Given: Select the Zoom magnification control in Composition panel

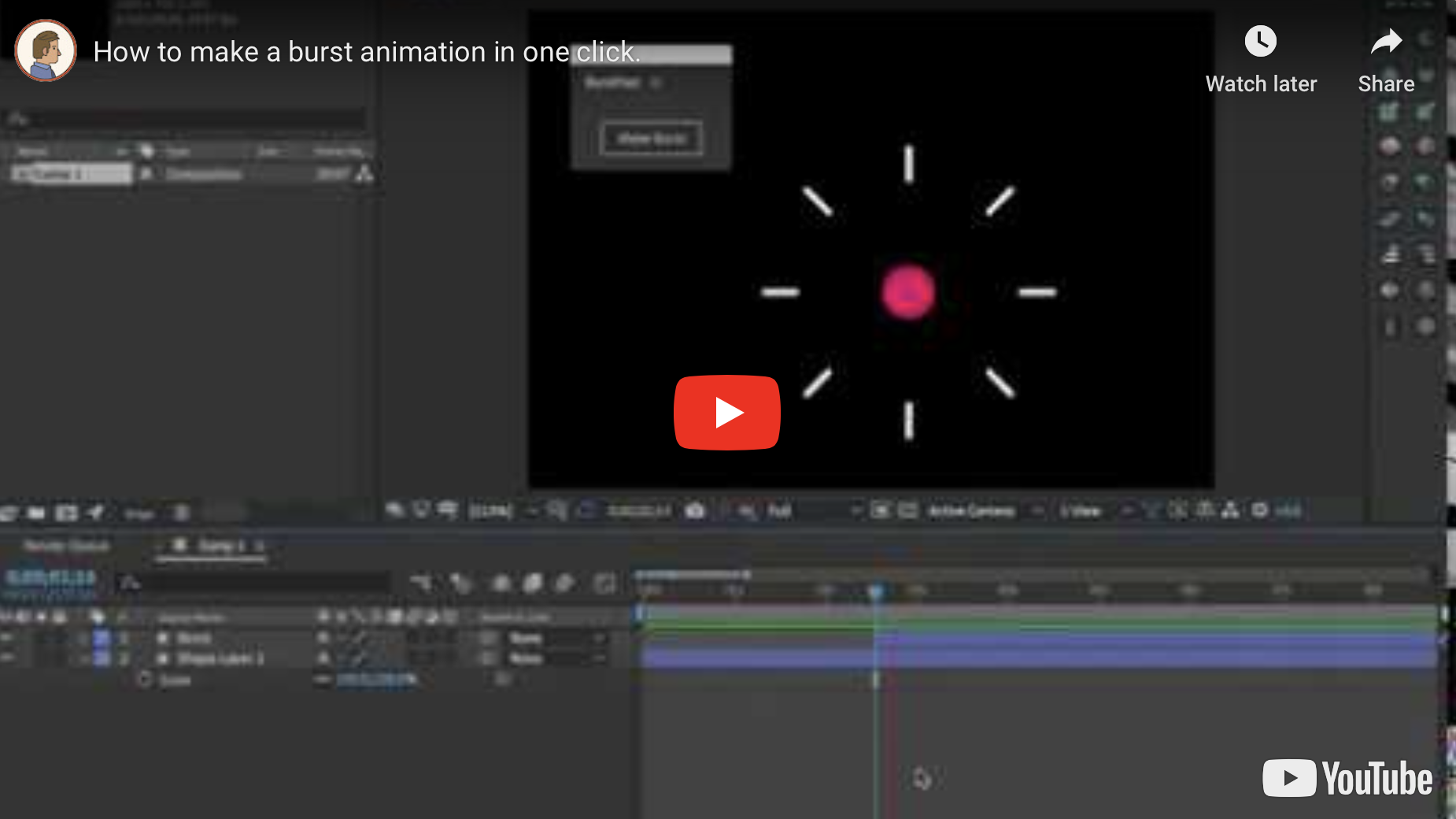Looking at the screenshot, I should coord(490,510).
